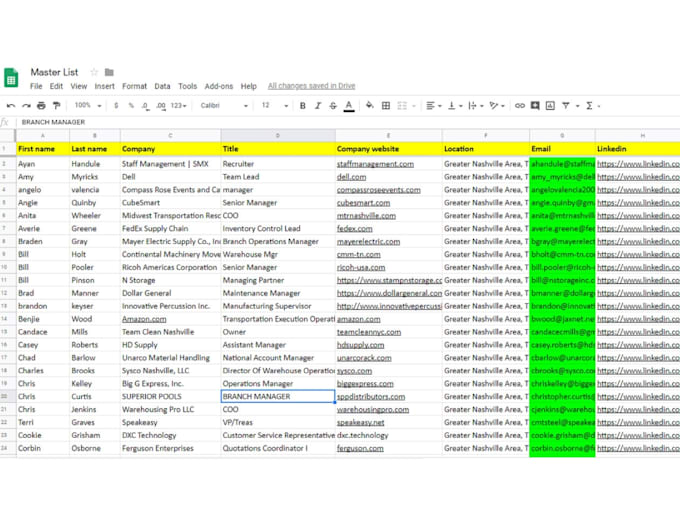Increase decimal places (.00)
The image size is (680, 510).
tap(161, 105)
